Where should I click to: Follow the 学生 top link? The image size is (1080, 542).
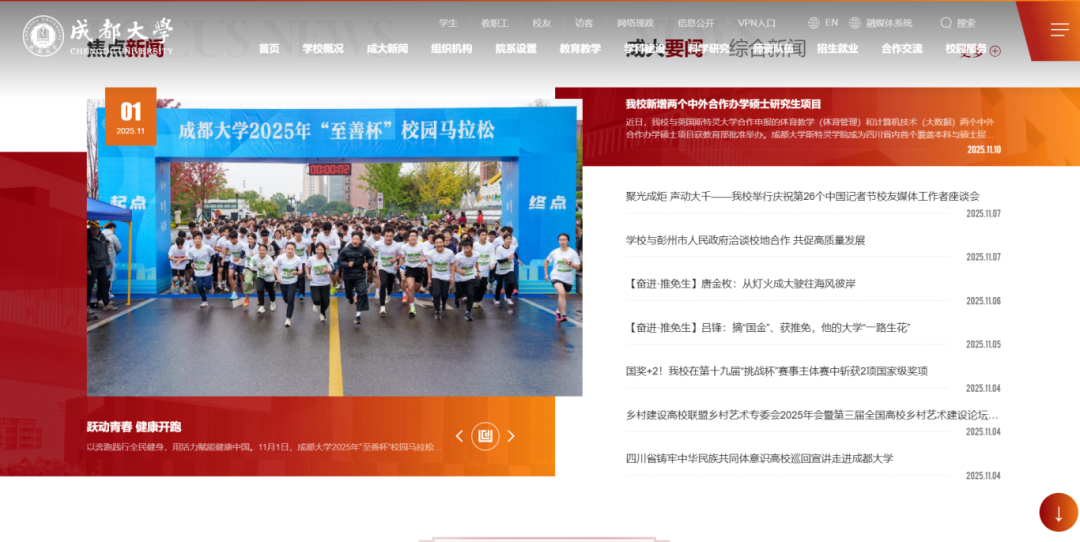[x=448, y=23]
